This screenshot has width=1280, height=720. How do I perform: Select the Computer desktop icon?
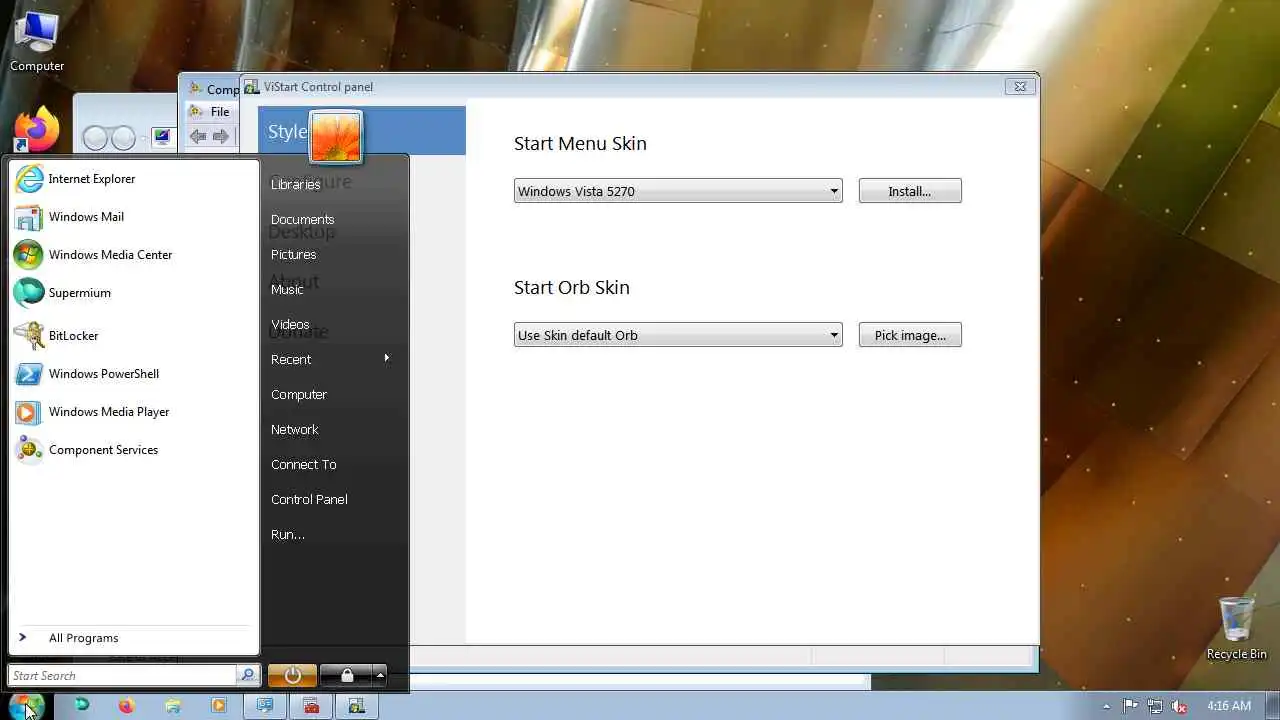pos(37,41)
